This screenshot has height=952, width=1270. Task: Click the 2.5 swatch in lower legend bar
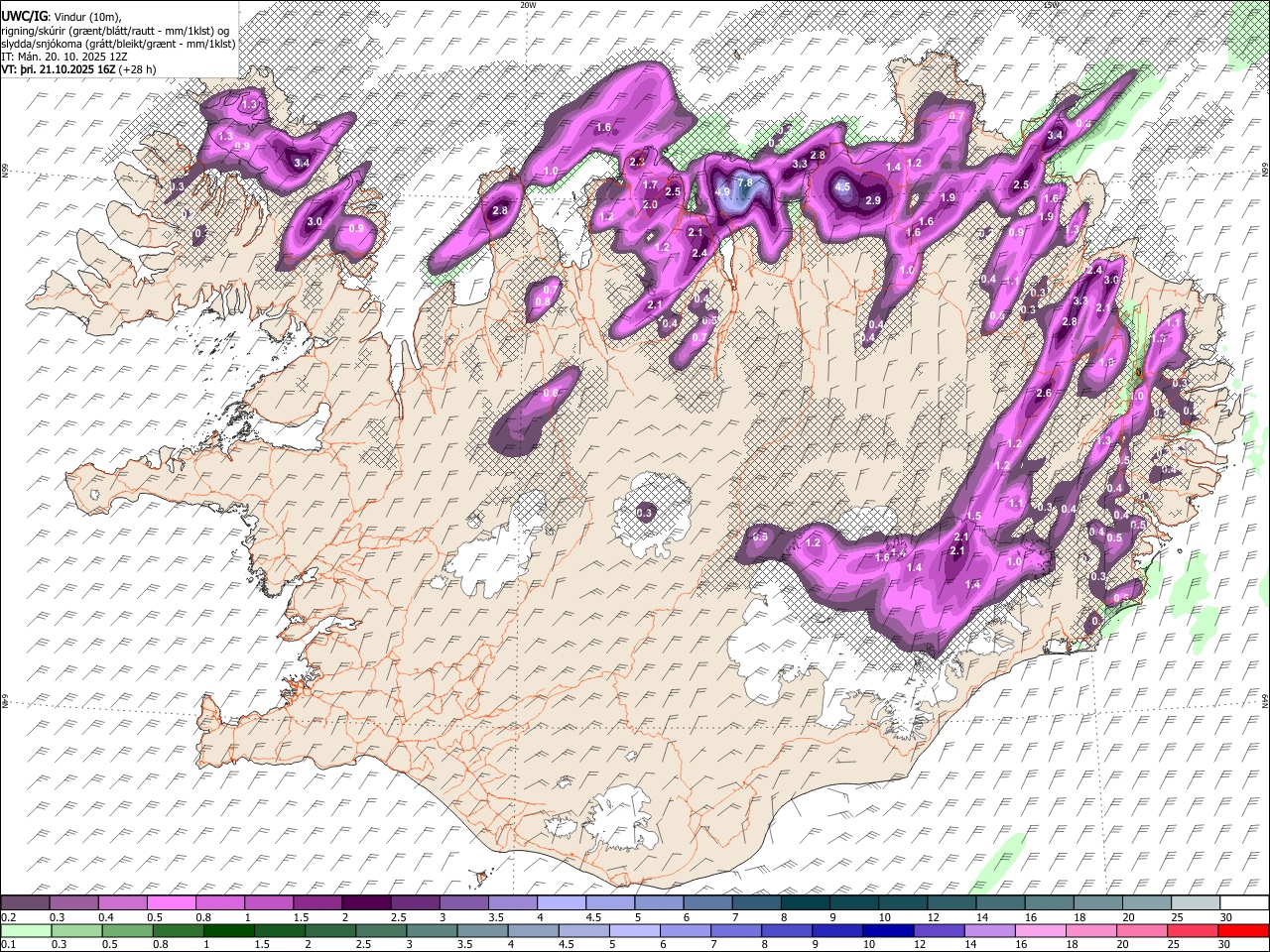coord(380,930)
